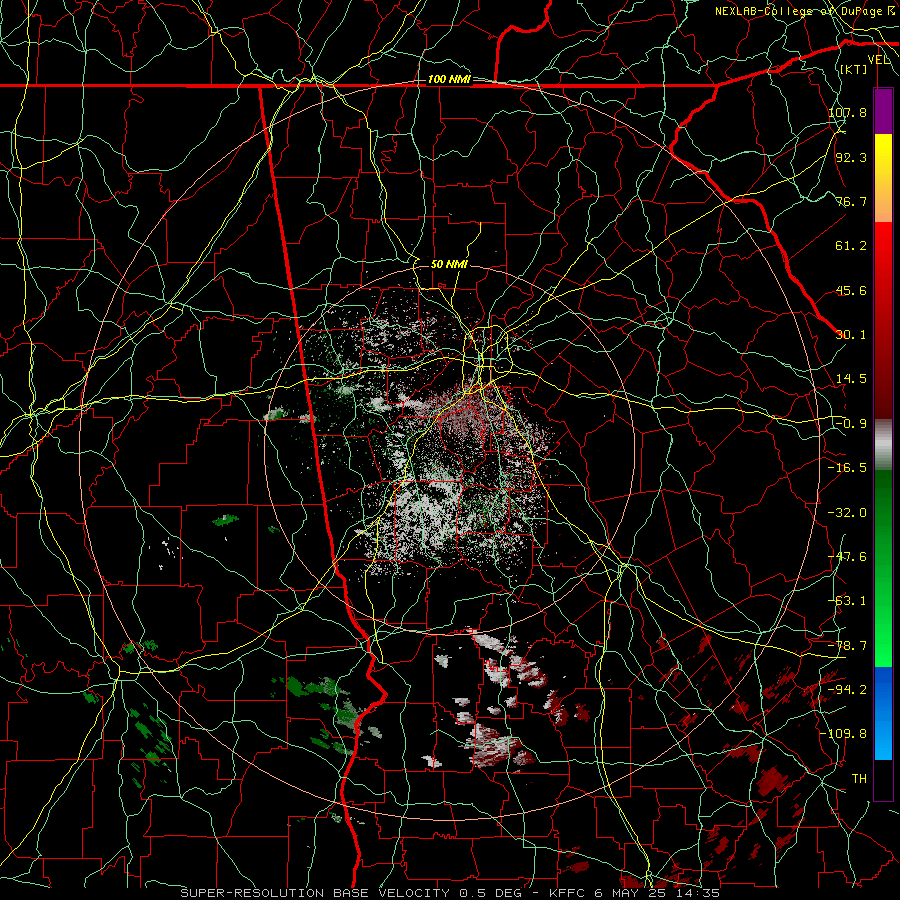Click the Super-Resolution Base Velocity caption
The image size is (900, 900).
[x=450, y=893]
